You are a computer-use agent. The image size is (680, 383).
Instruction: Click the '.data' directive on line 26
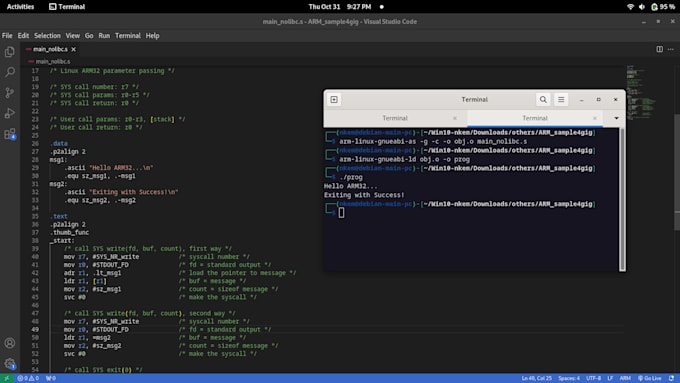(59, 144)
